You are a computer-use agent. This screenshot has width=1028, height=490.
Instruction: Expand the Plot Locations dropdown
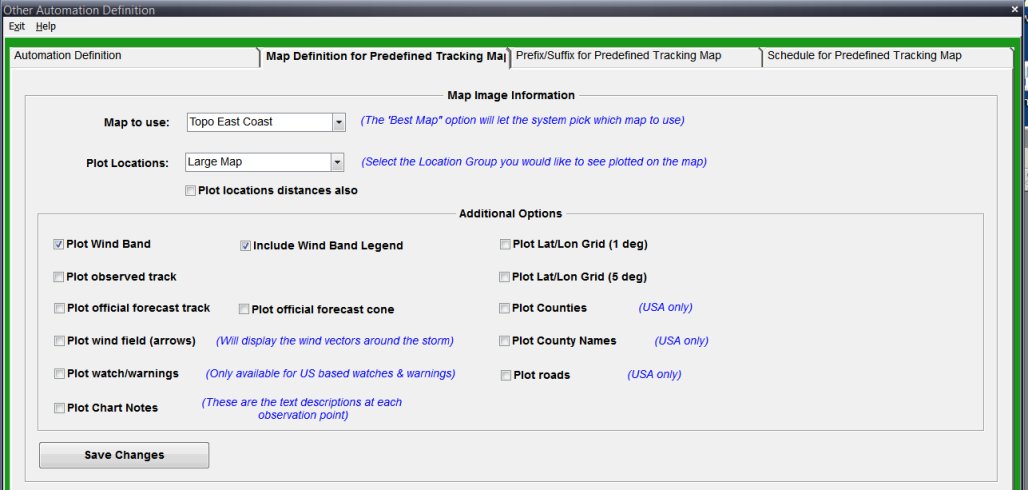coord(337,162)
